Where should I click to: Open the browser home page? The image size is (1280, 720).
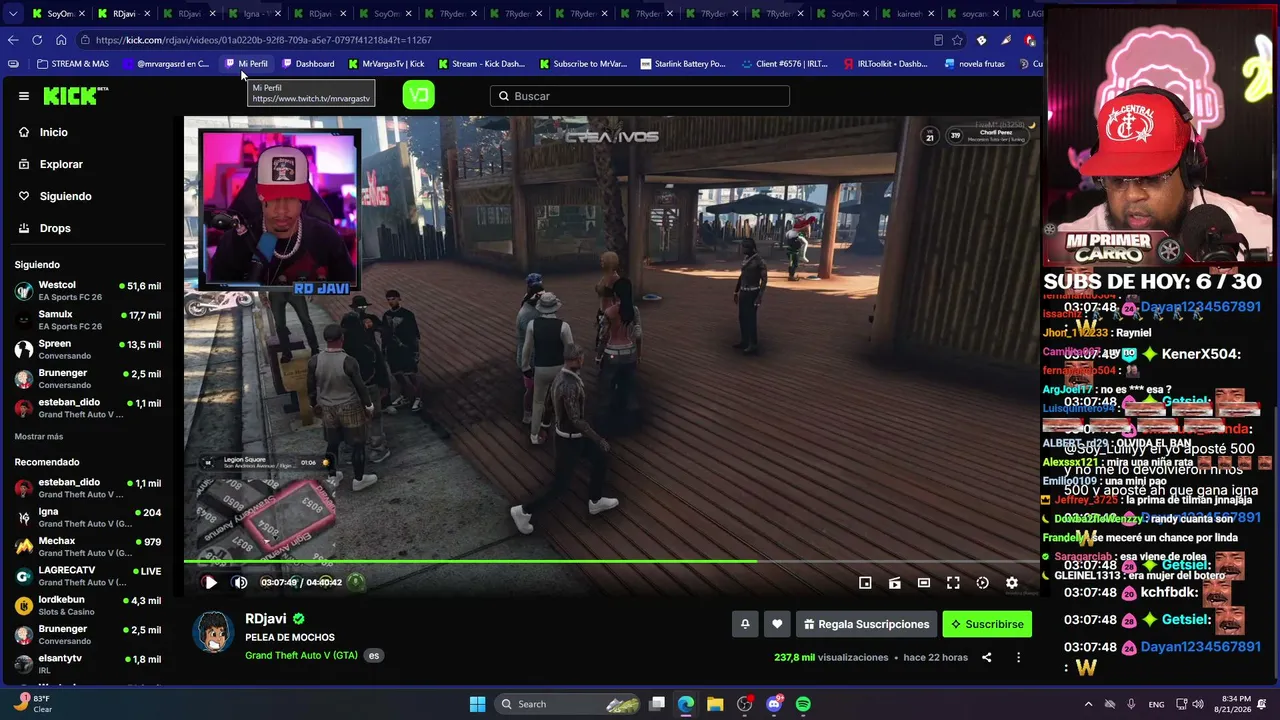click(x=61, y=40)
